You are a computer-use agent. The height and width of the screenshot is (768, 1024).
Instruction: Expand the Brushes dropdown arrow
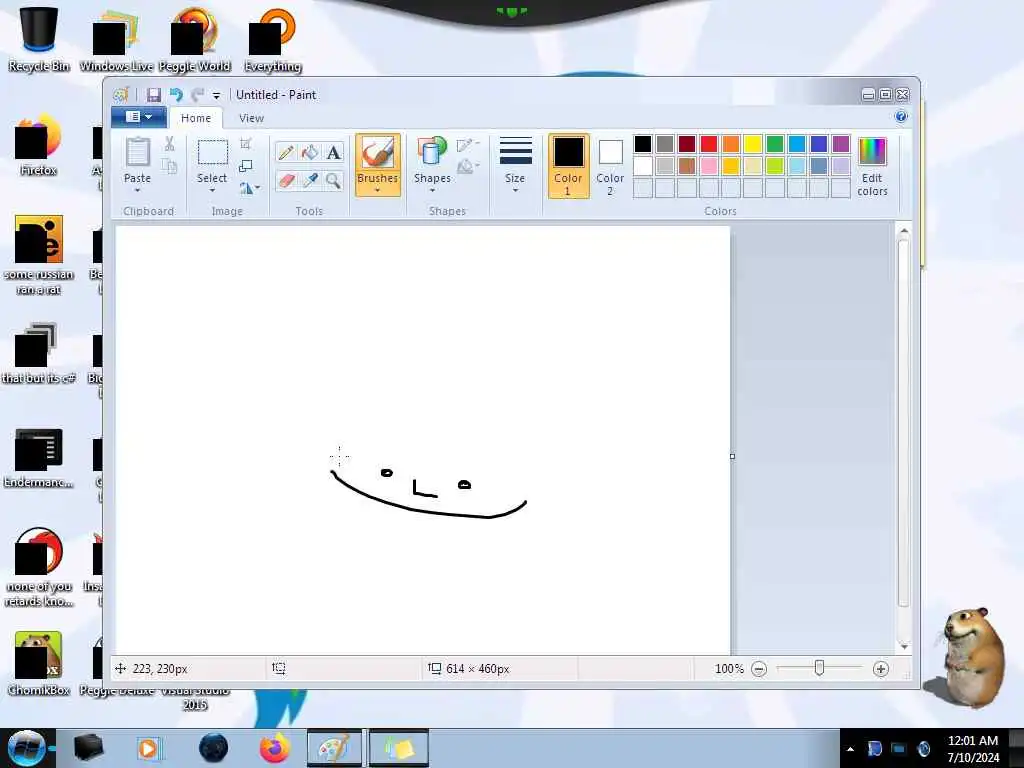coord(377,191)
